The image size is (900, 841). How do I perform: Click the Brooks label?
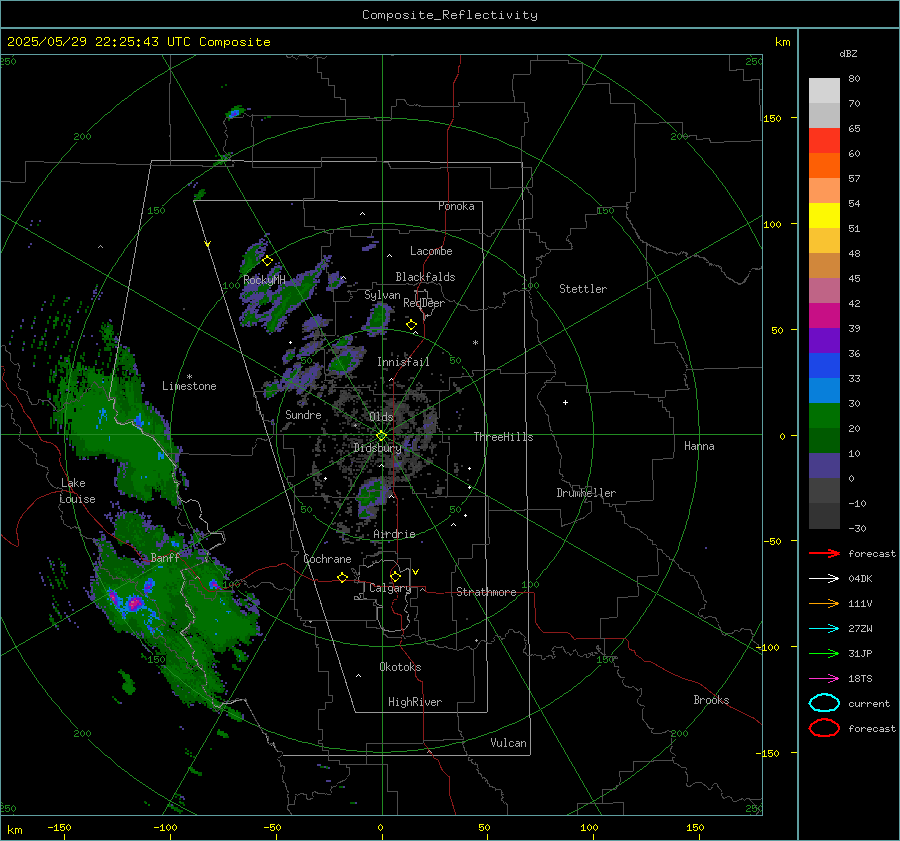(711, 700)
